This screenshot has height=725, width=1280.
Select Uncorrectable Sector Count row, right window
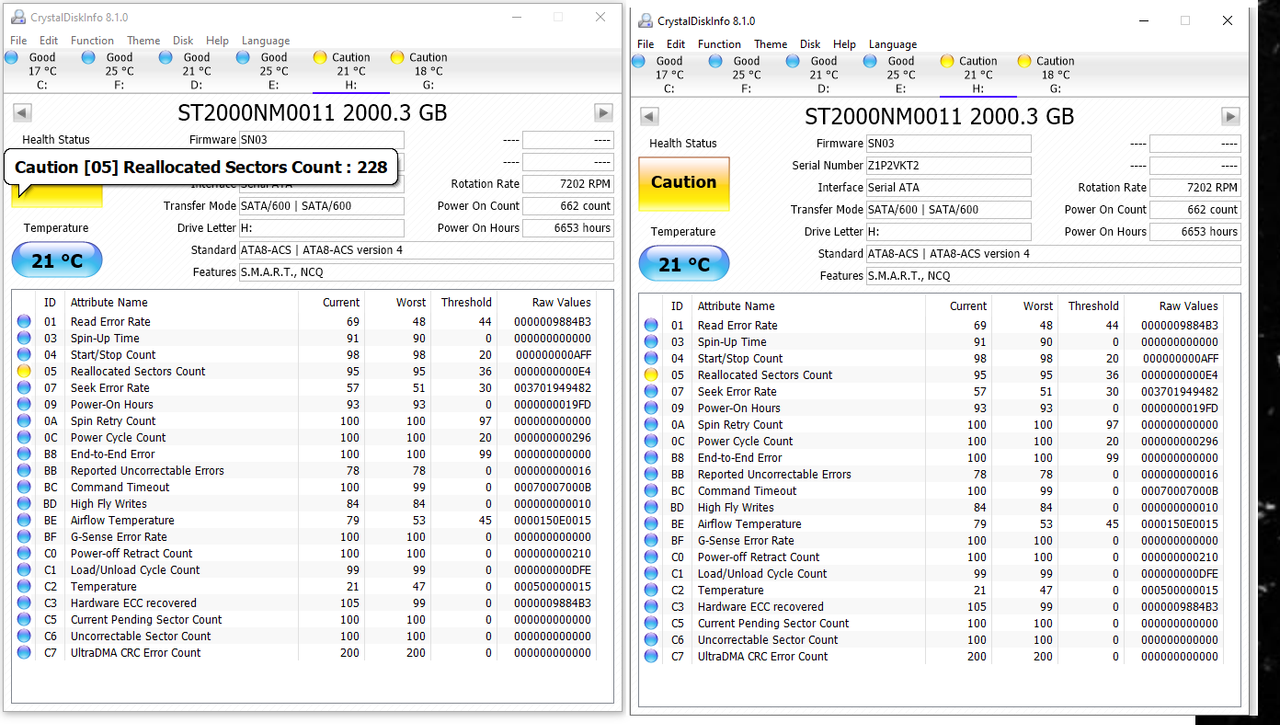931,640
